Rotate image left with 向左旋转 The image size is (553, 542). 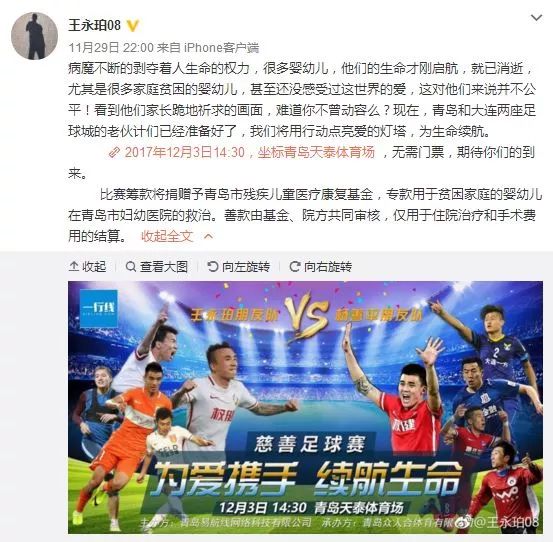pos(238,267)
